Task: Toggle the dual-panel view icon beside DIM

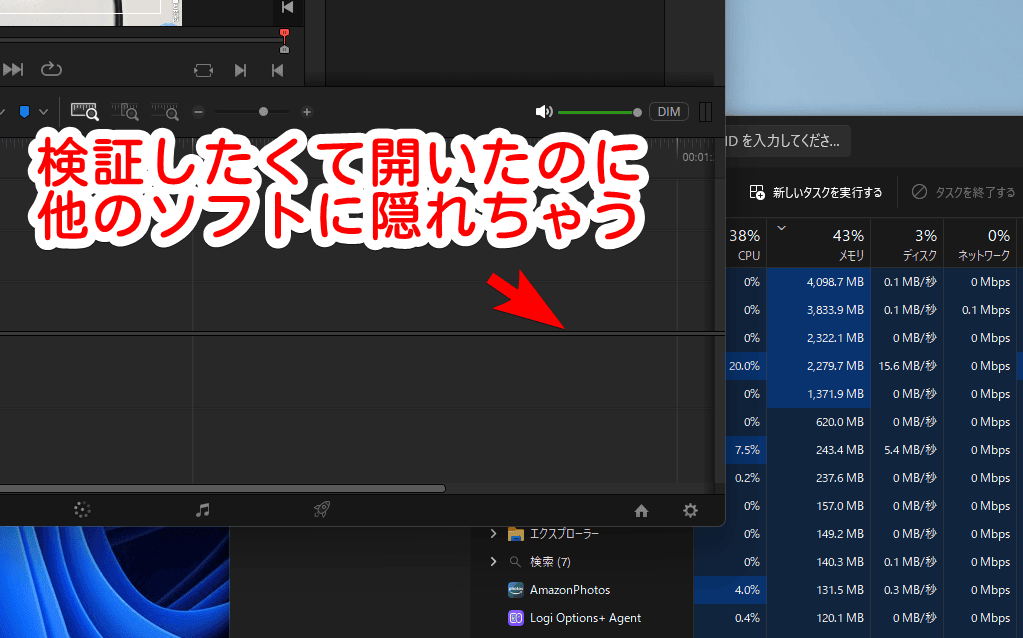Action: point(705,111)
